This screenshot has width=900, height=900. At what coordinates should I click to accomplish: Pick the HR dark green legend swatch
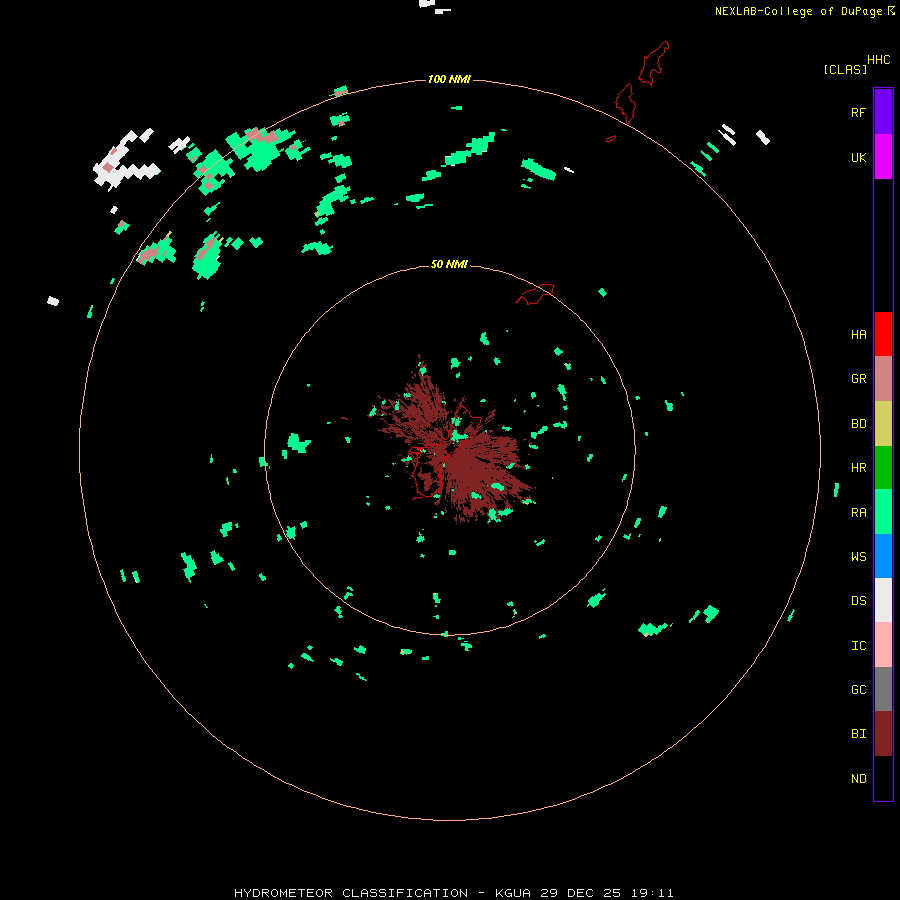click(883, 468)
